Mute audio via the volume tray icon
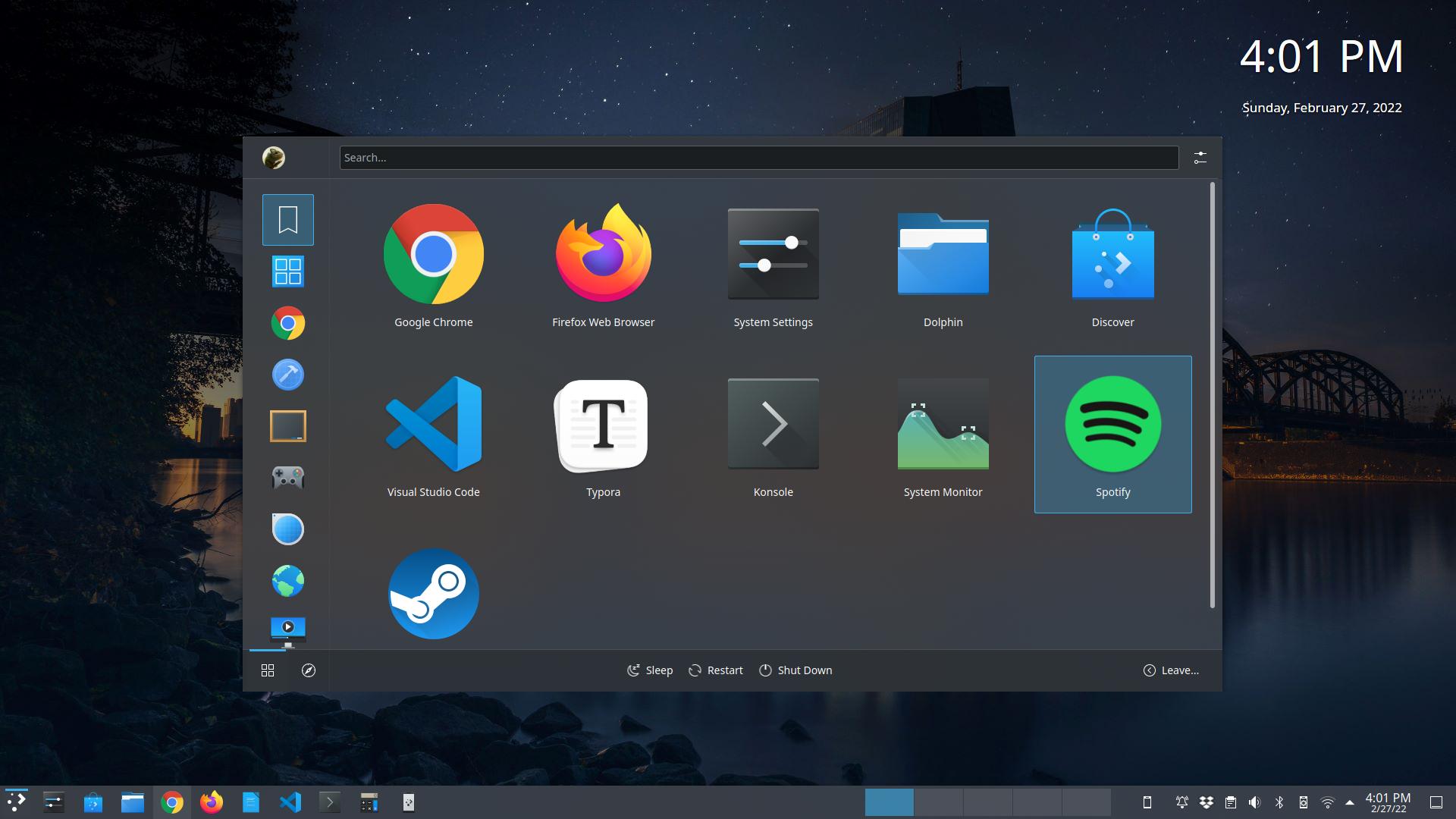This screenshot has height=819, width=1456. [x=1255, y=802]
